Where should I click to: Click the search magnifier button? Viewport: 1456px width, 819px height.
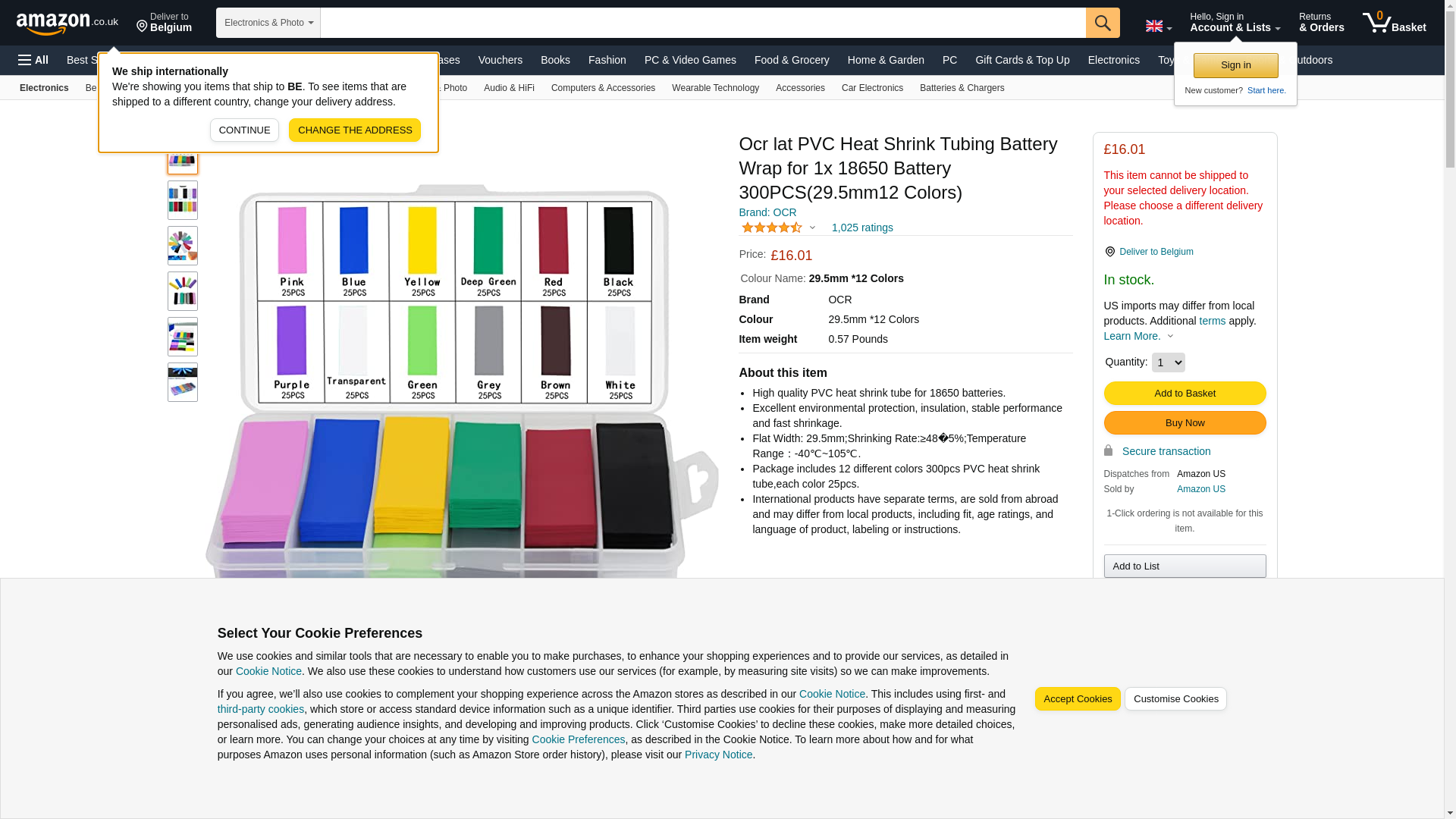coord(1102,23)
